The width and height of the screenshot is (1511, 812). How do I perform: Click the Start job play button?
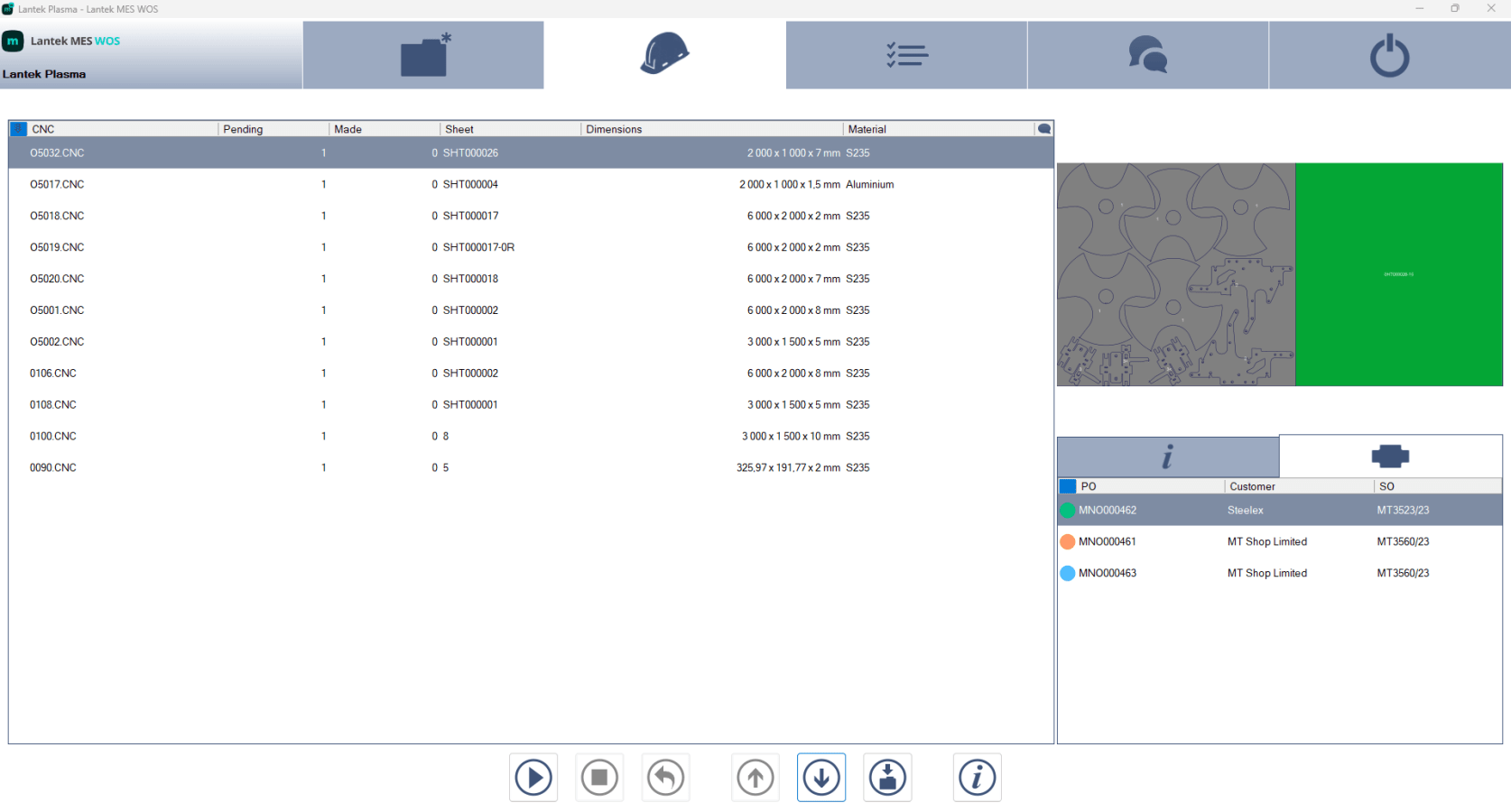pyautogui.click(x=533, y=777)
